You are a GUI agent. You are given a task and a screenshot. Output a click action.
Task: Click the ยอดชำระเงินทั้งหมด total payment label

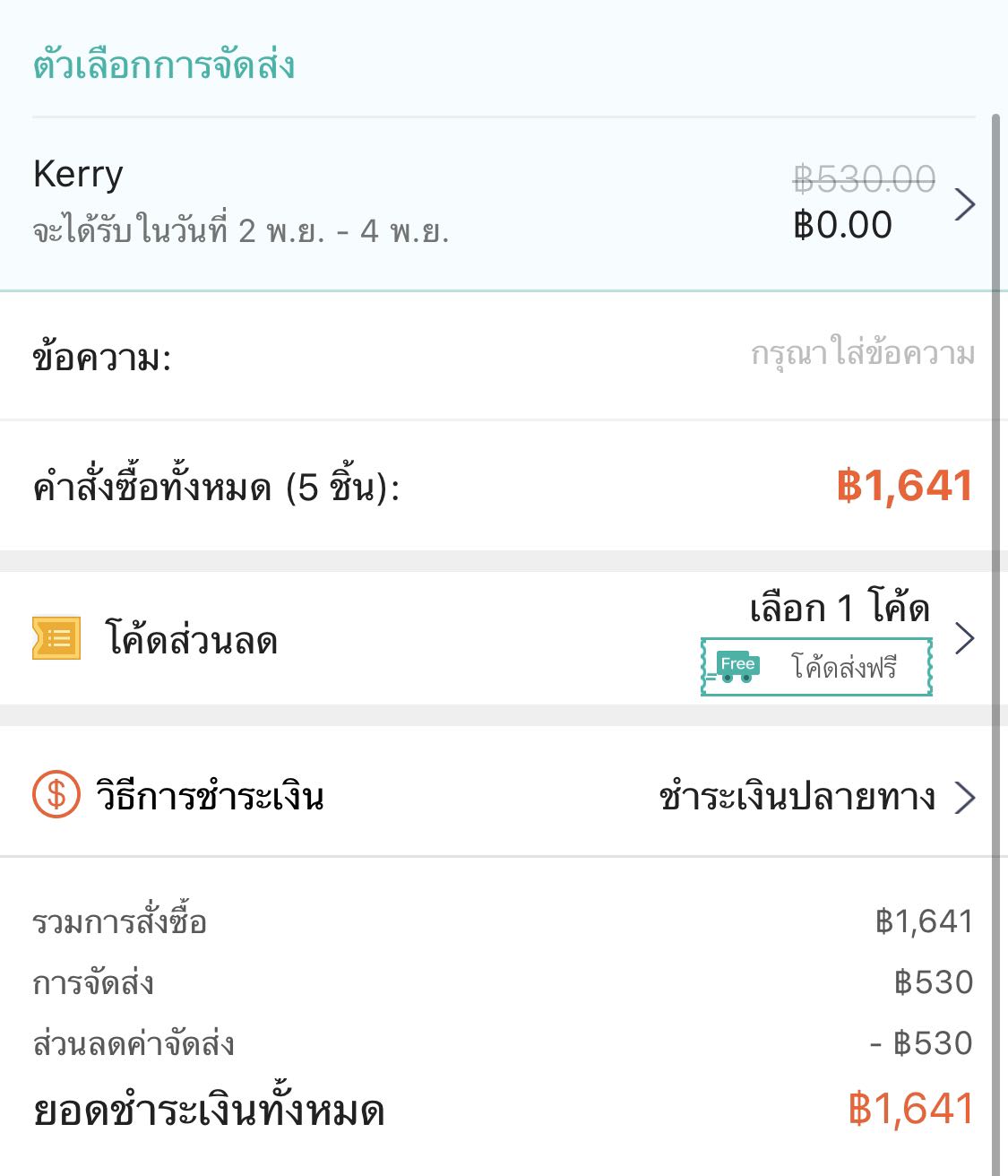(209, 1111)
